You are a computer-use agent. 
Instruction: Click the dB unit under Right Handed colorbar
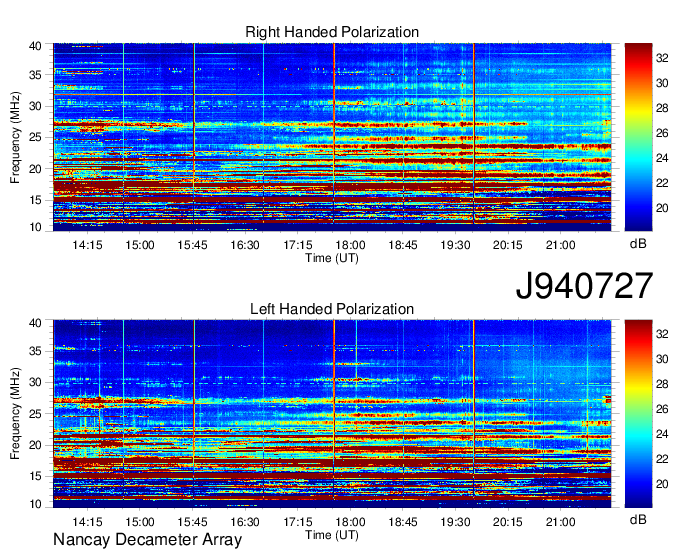[x=638, y=244]
